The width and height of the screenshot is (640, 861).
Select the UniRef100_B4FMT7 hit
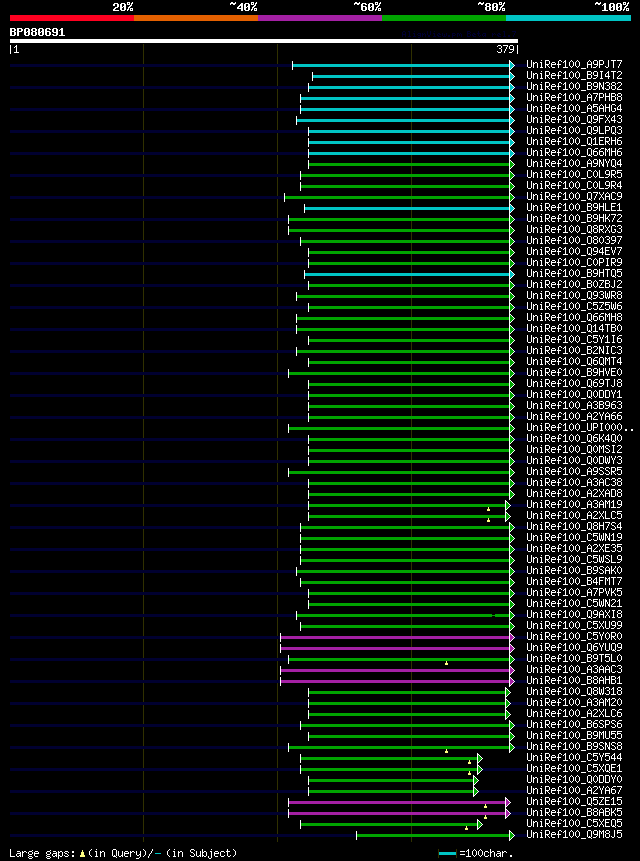[x=574, y=582]
